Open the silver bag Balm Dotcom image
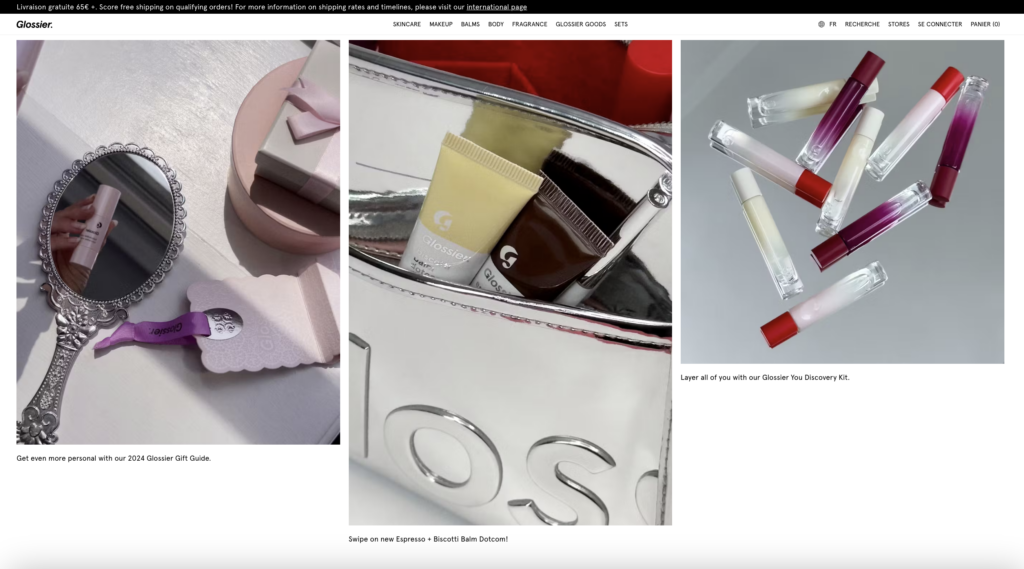Image resolution: width=1024 pixels, height=569 pixels. (510, 283)
